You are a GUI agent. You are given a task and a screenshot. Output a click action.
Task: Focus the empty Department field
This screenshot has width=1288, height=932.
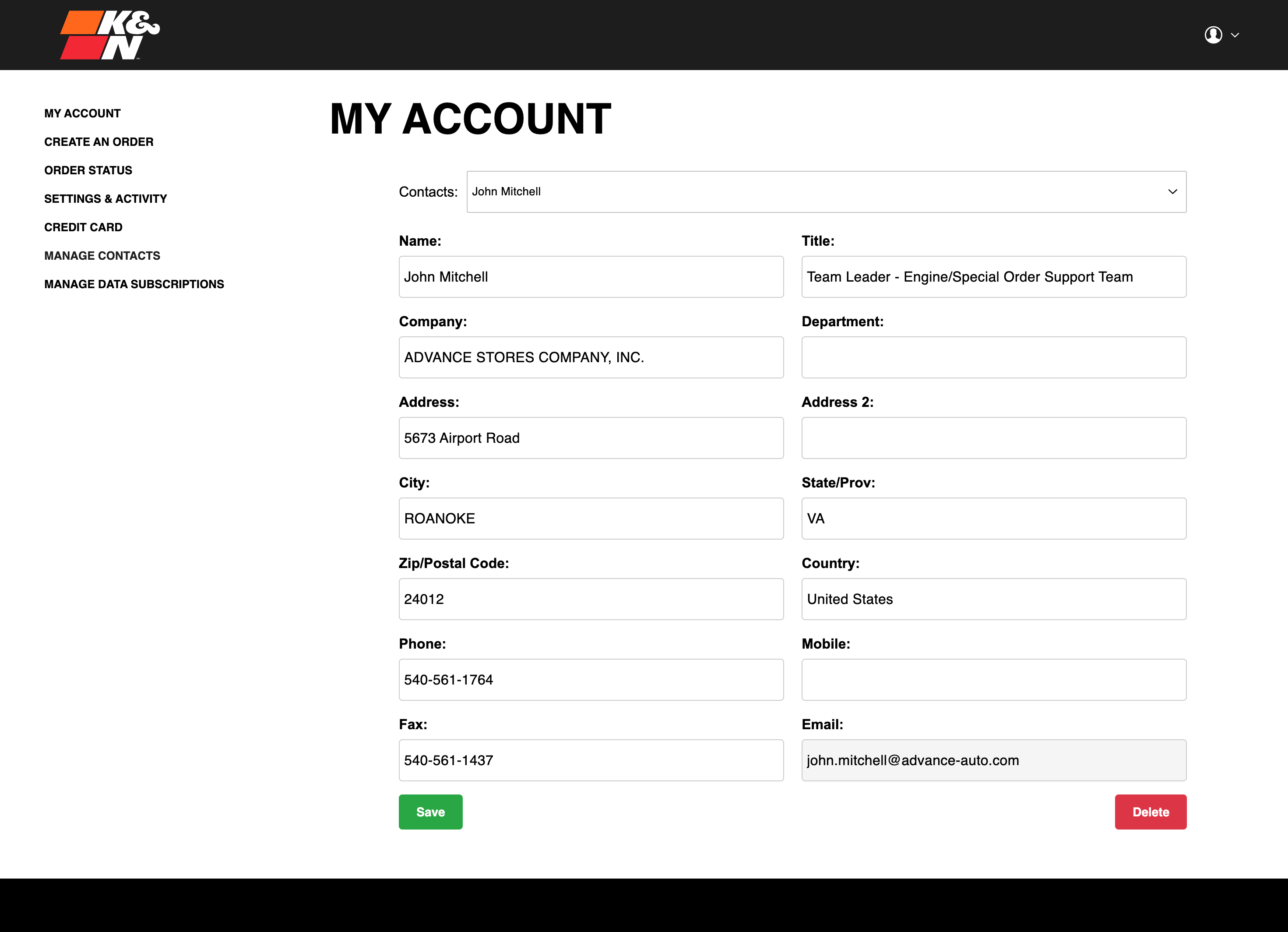pyautogui.click(x=994, y=357)
